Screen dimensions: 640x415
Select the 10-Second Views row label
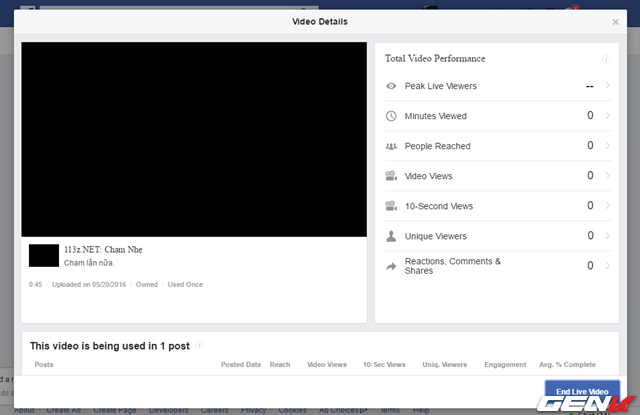pyautogui.click(x=439, y=206)
